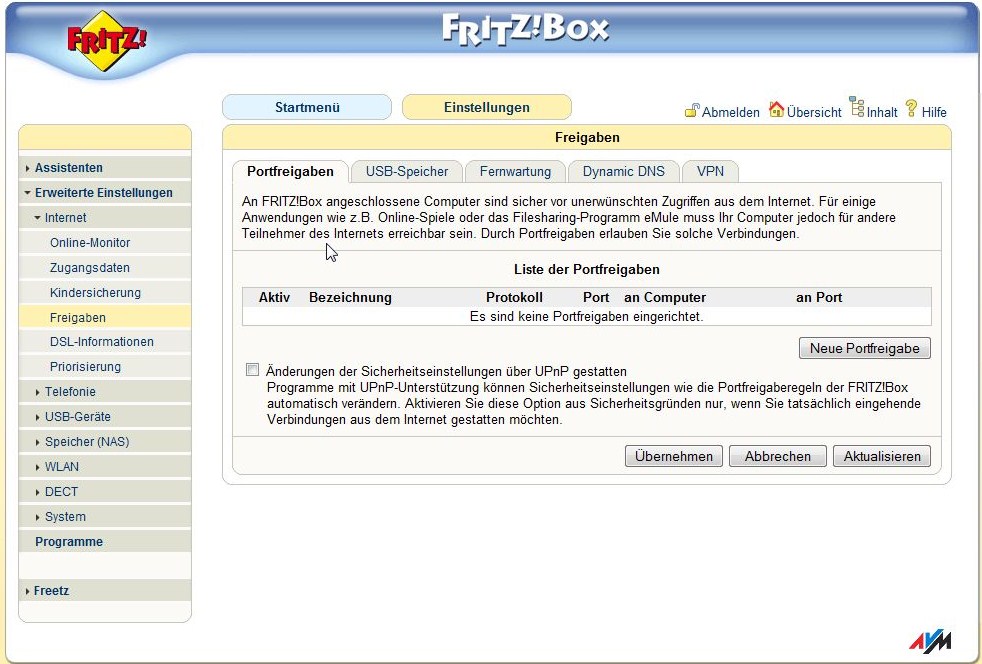This screenshot has height=664, width=982.
Task: Collapse the Internet submenu arrow
Action: (38, 218)
